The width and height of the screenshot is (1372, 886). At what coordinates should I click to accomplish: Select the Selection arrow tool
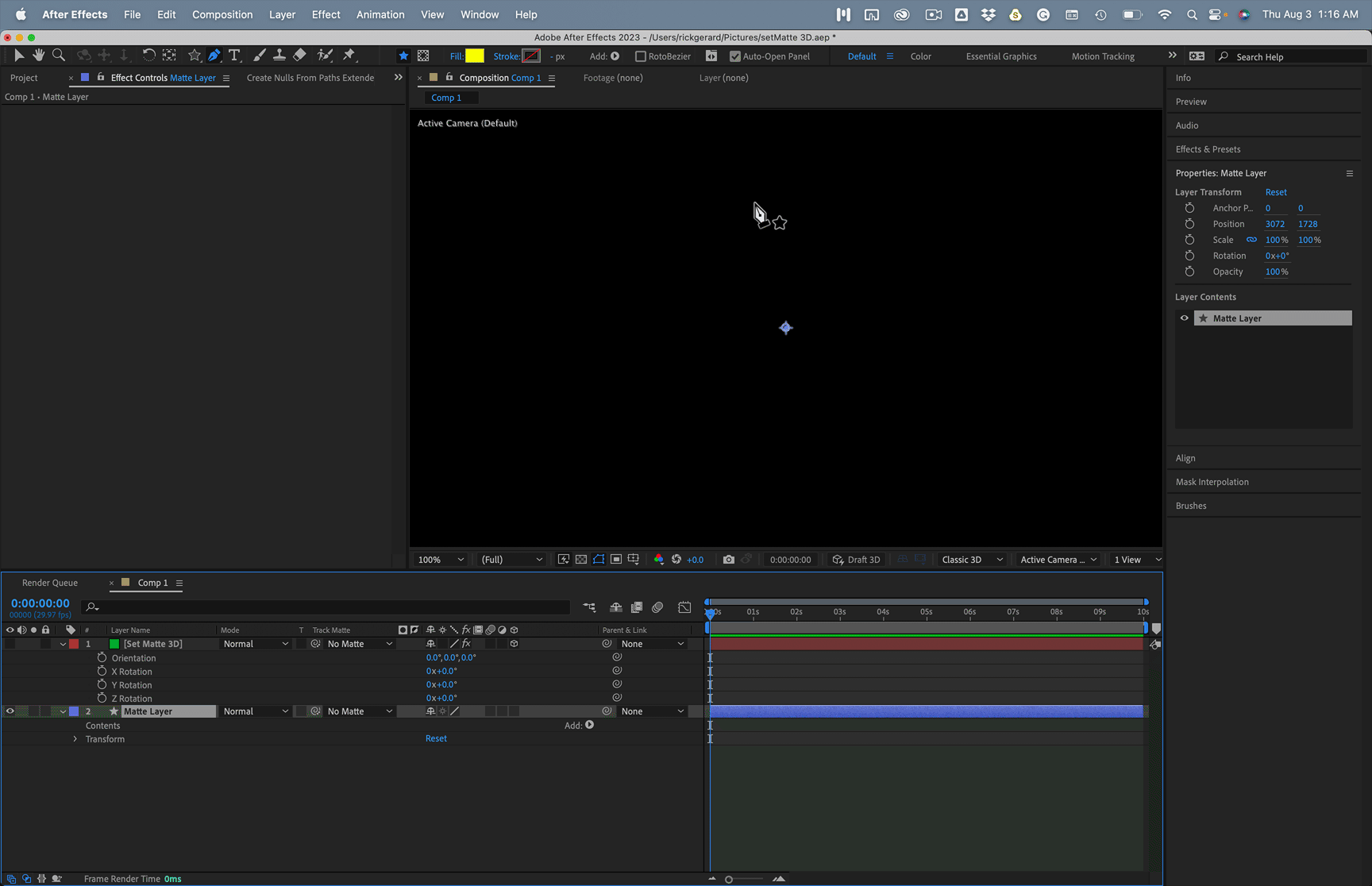[19, 55]
